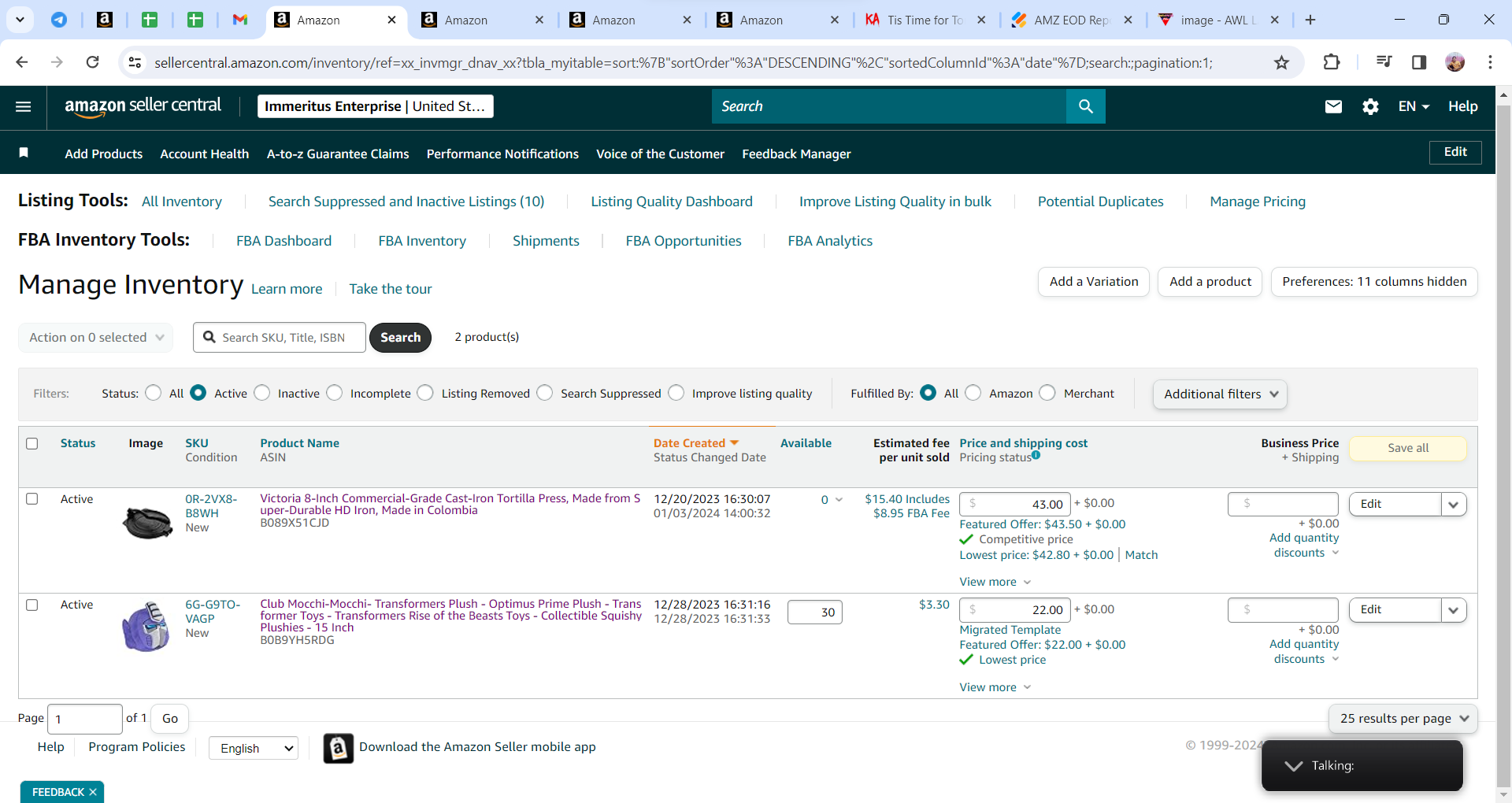
Task: Click Date Created sort arrow header
Action: [x=735, y=443]
